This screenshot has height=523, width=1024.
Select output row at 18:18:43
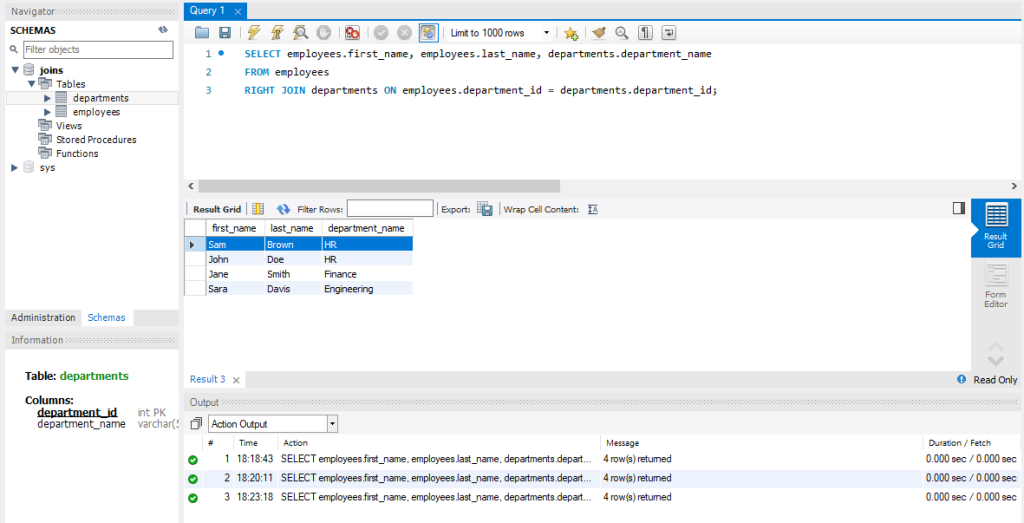[601, 459]
